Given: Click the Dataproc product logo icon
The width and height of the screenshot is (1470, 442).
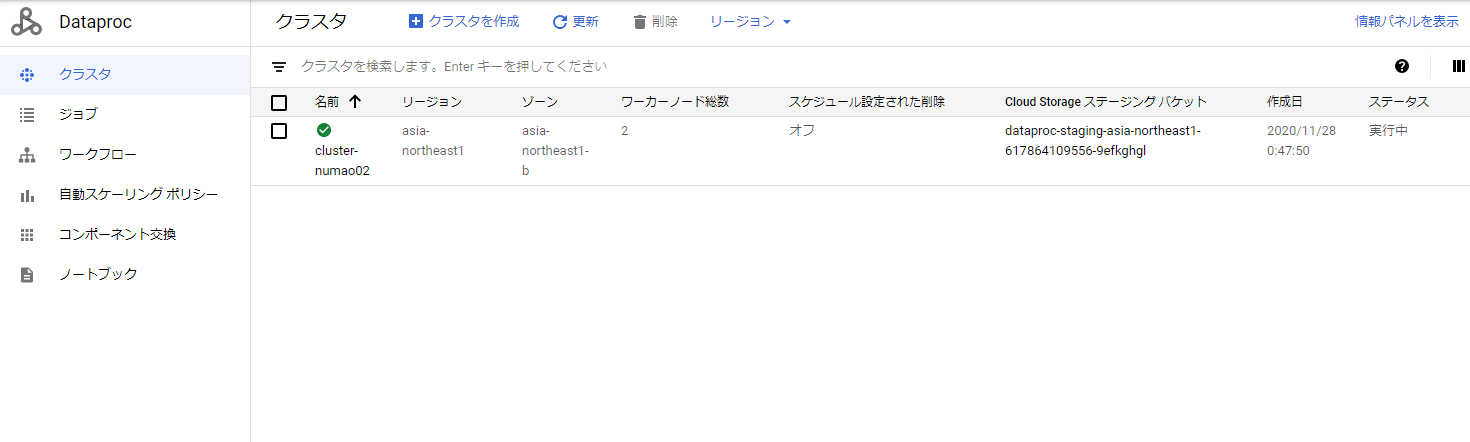Looking at the screenshot, I should tap(27, 22).
